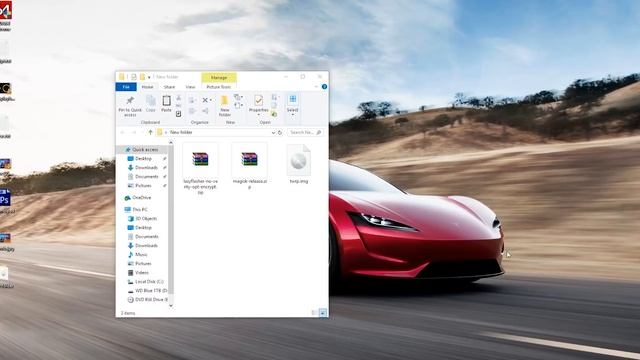Click the Forward navigation arrow

click(134, 132)
